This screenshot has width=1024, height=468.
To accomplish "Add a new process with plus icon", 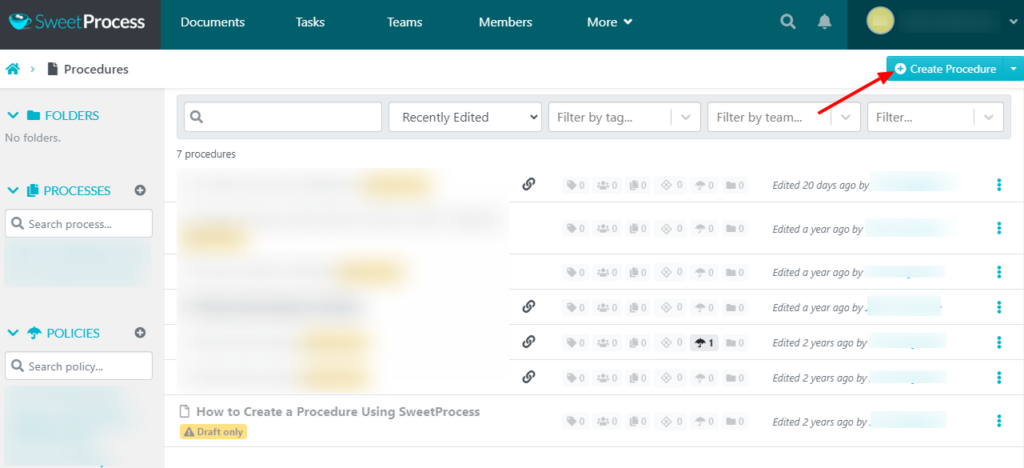I will [x=140, y=190].
